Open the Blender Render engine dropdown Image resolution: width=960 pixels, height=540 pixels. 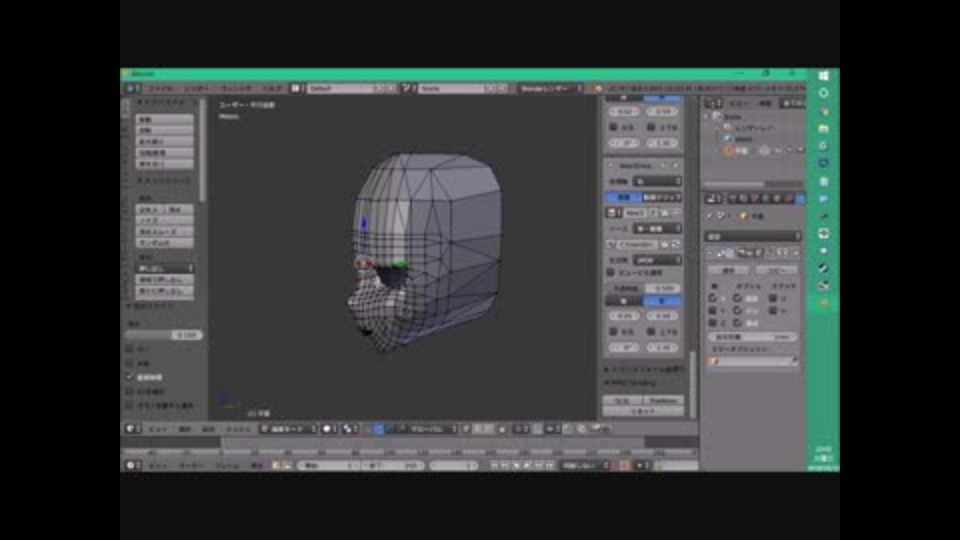(550, 88)
